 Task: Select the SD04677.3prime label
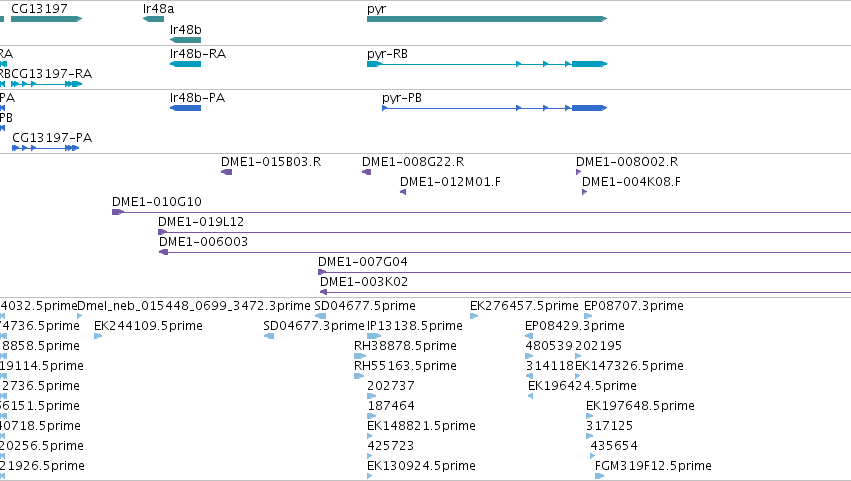(x=314, y=326)
